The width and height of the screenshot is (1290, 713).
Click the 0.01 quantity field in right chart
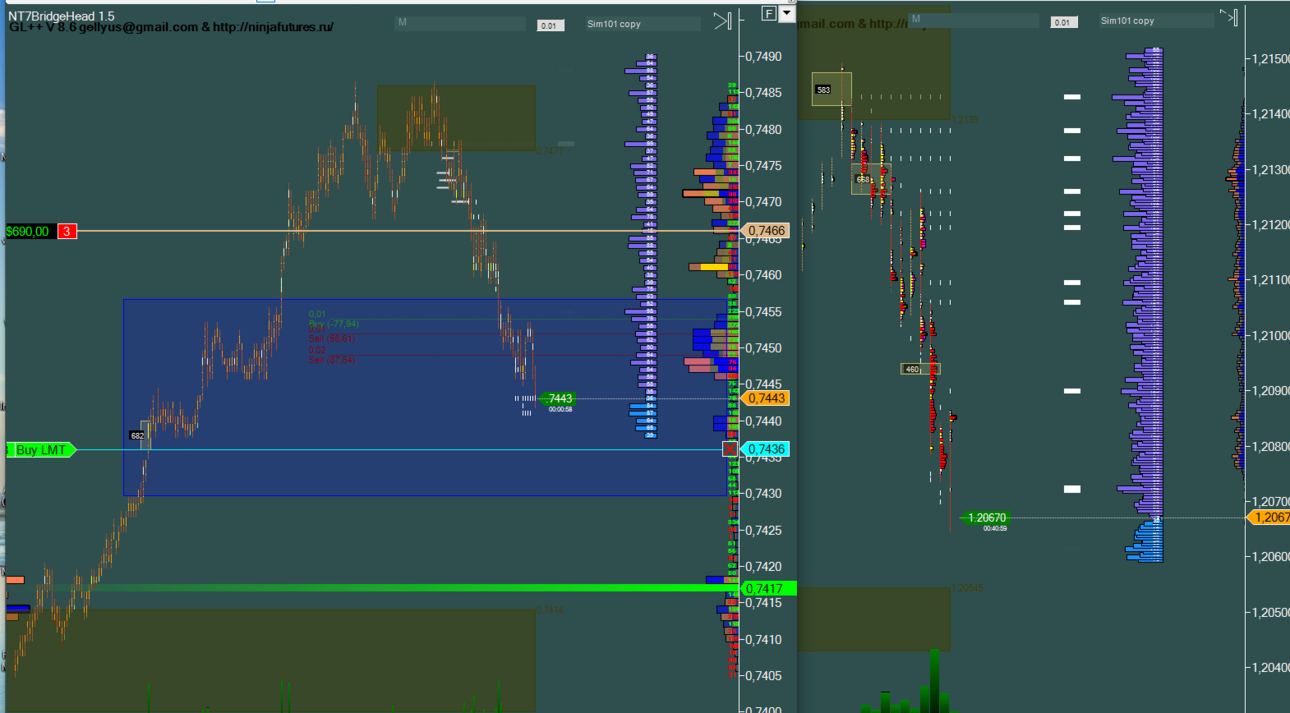click(1063, 22)
